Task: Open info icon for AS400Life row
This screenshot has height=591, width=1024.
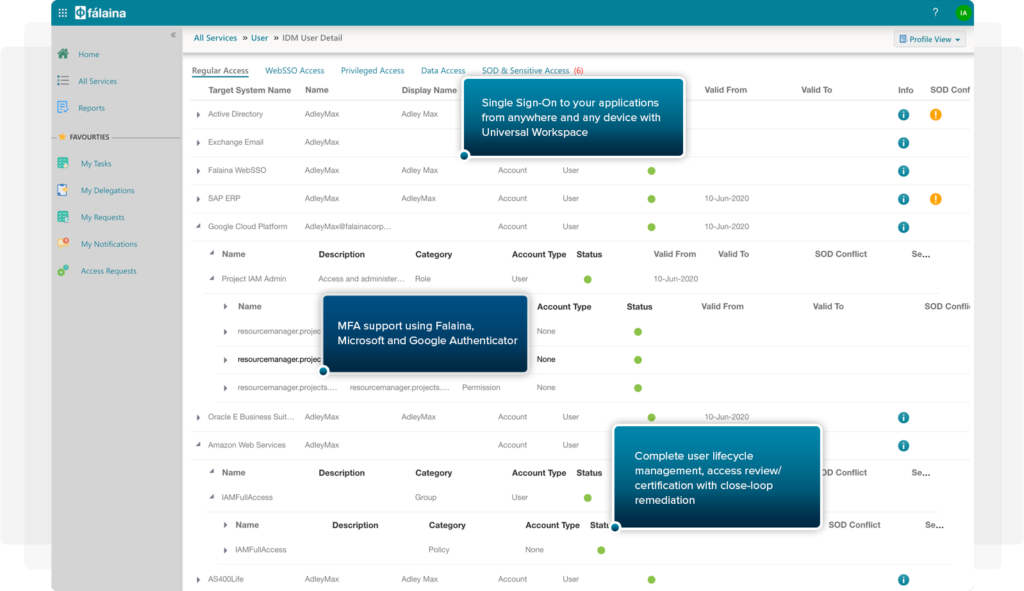Action: tap(903, 580)
